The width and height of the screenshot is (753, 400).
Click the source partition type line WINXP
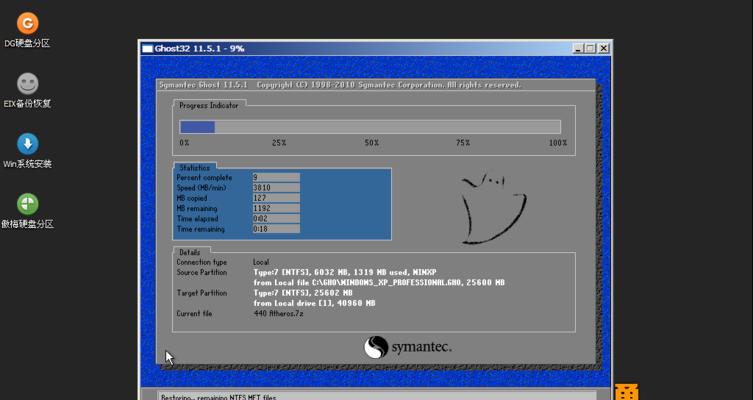[345, 272]
